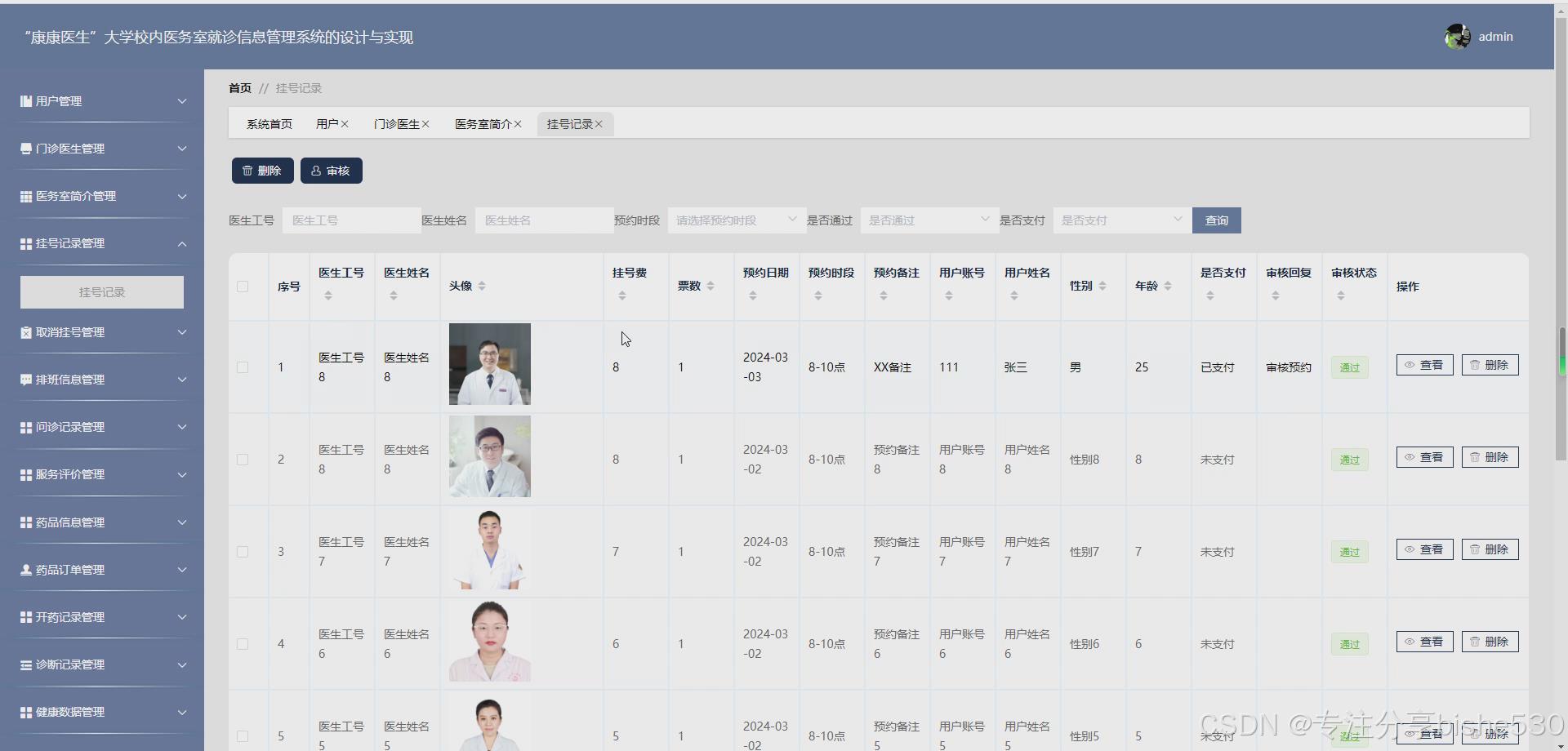Open the row 4 doctor photo thumbnail

pos(490,641)
